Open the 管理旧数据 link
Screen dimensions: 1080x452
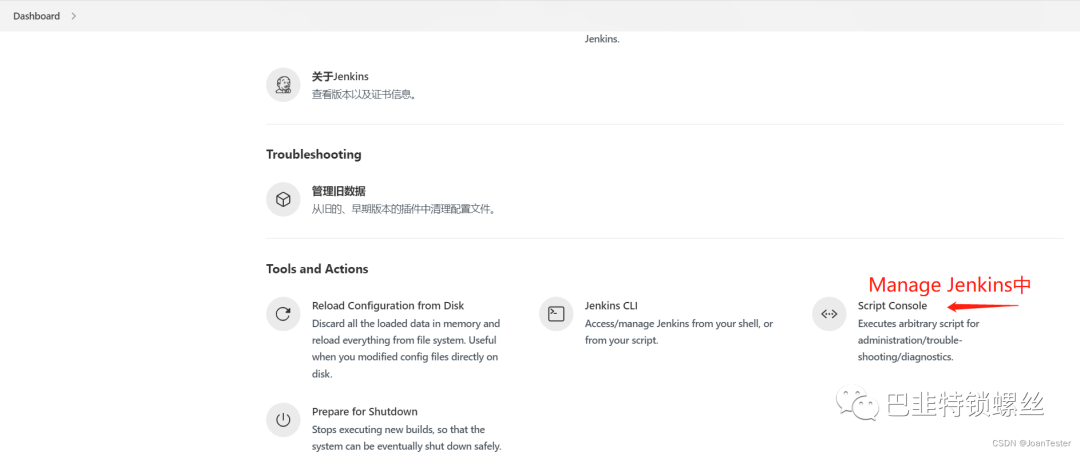click(338, 191)
